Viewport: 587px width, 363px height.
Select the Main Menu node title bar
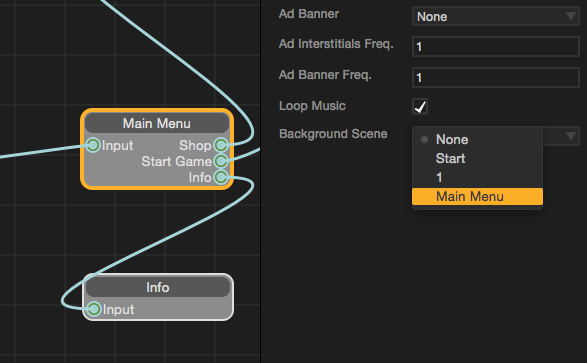pos(157,123)
